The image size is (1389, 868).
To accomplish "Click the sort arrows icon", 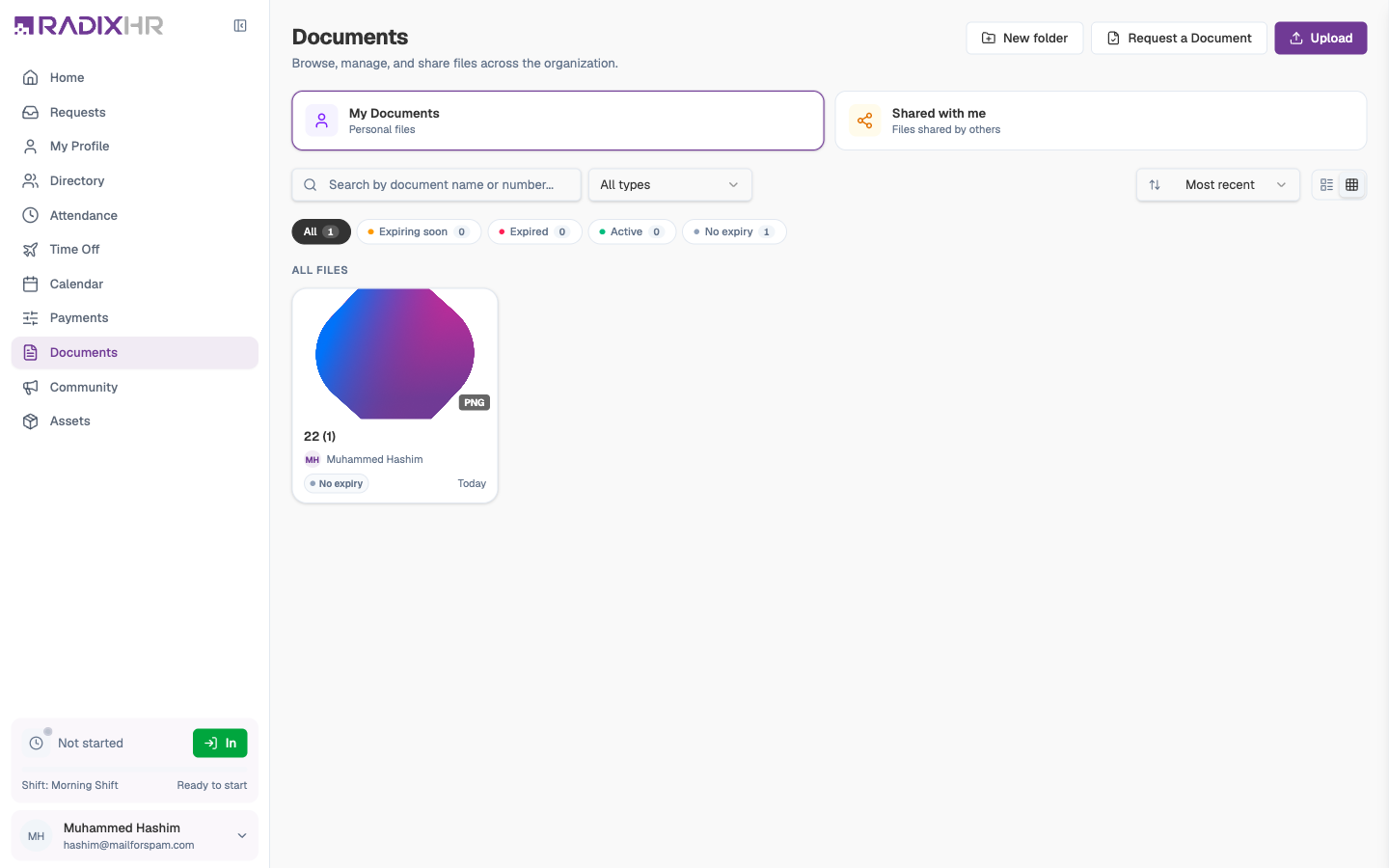I will click(1155, 185).
